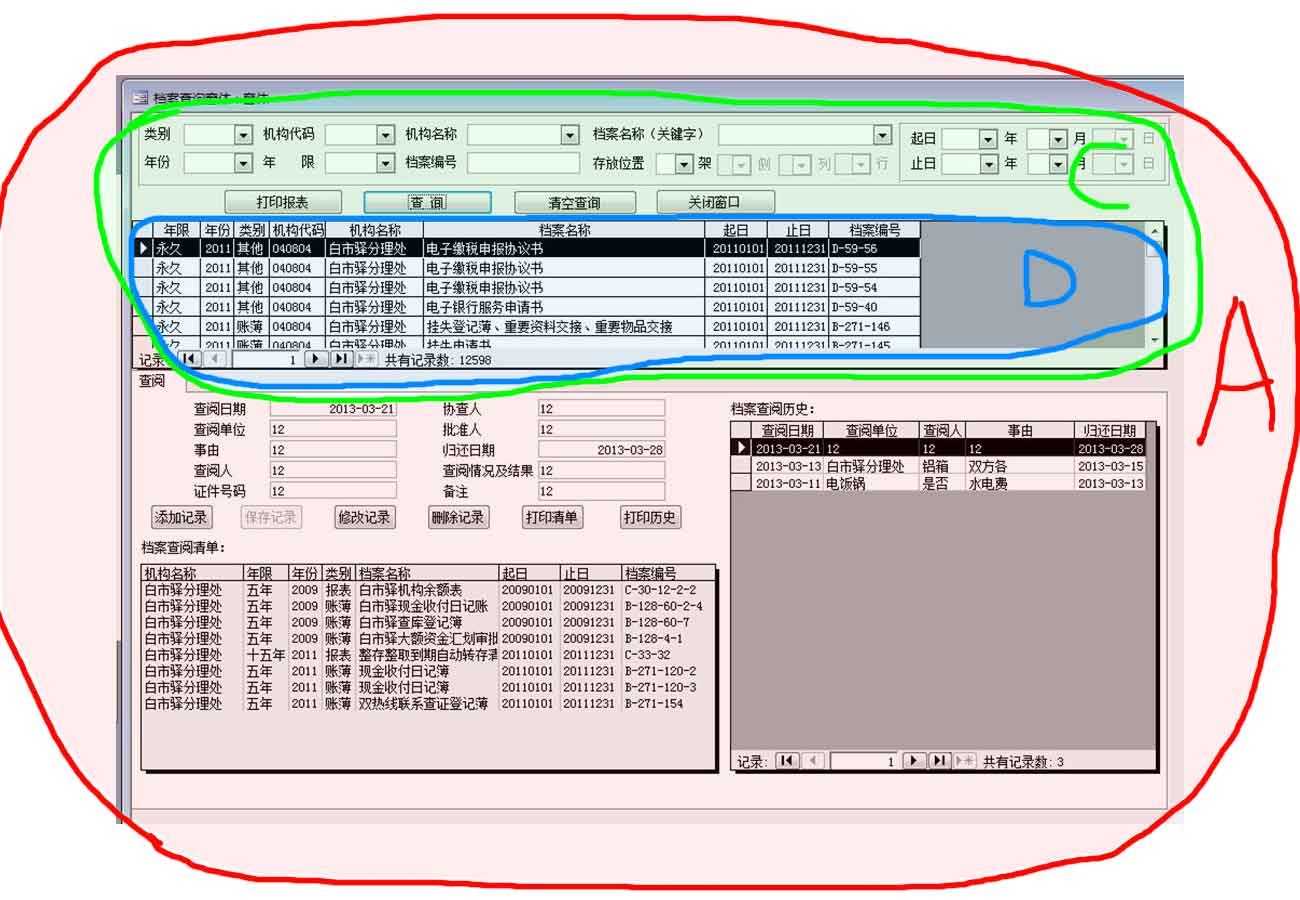Click the 档案编号 input field
This screenshot has height=900, width=1300.
523,163
